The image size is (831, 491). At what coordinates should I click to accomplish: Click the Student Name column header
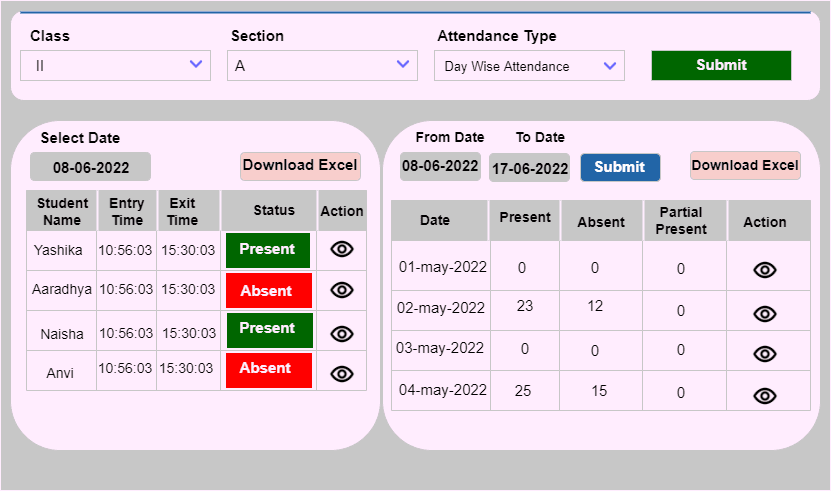[x=62, y=211]
